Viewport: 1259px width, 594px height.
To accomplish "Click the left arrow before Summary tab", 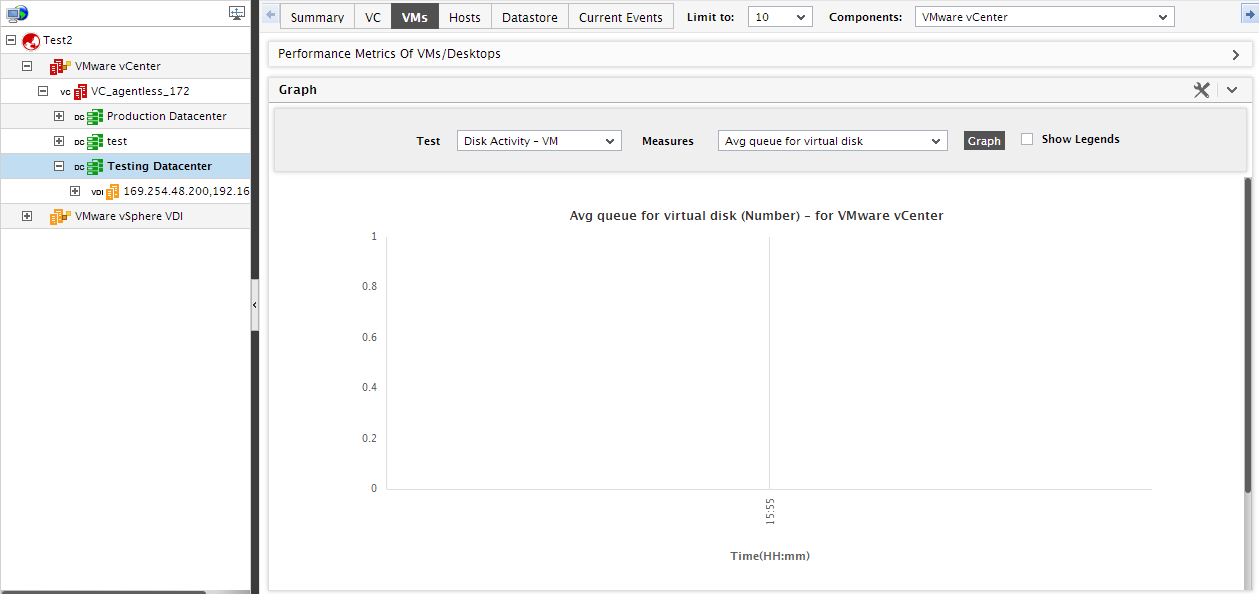I will point(270,16).
